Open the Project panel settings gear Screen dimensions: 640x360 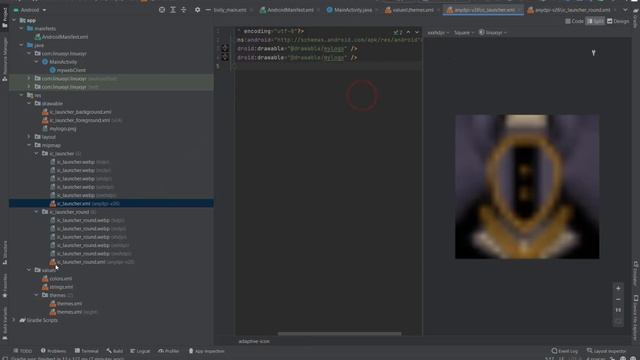pyautogui.click(x=198, y=10)
